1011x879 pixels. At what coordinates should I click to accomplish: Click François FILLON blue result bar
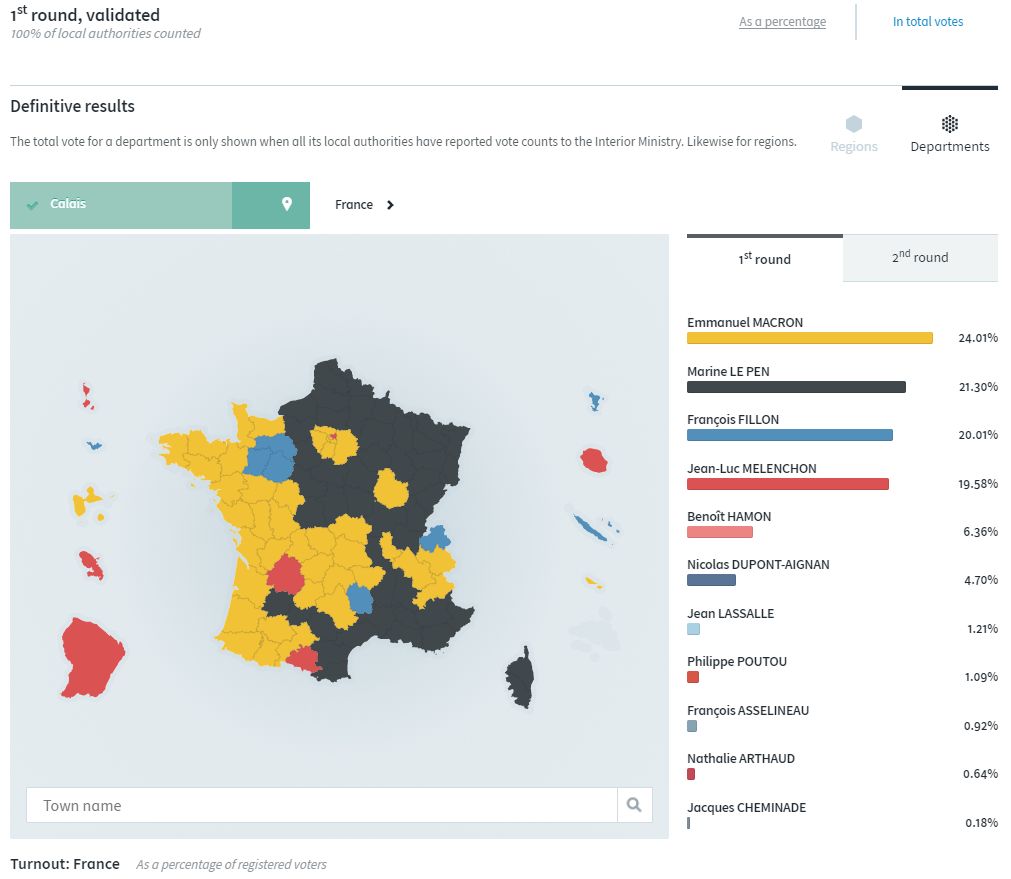pos(789,435)
